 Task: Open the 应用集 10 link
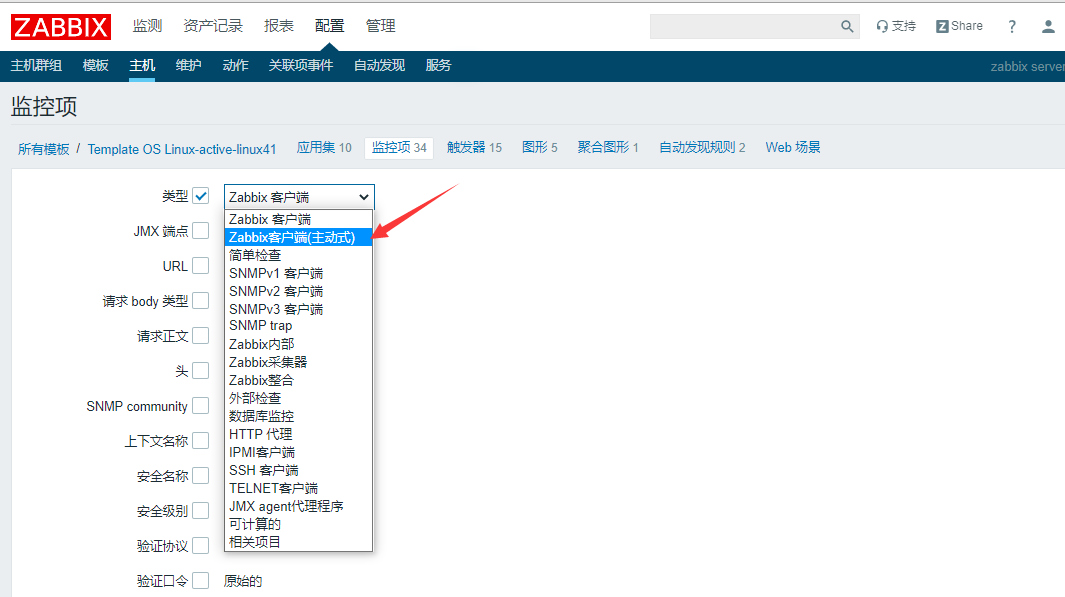324,147
